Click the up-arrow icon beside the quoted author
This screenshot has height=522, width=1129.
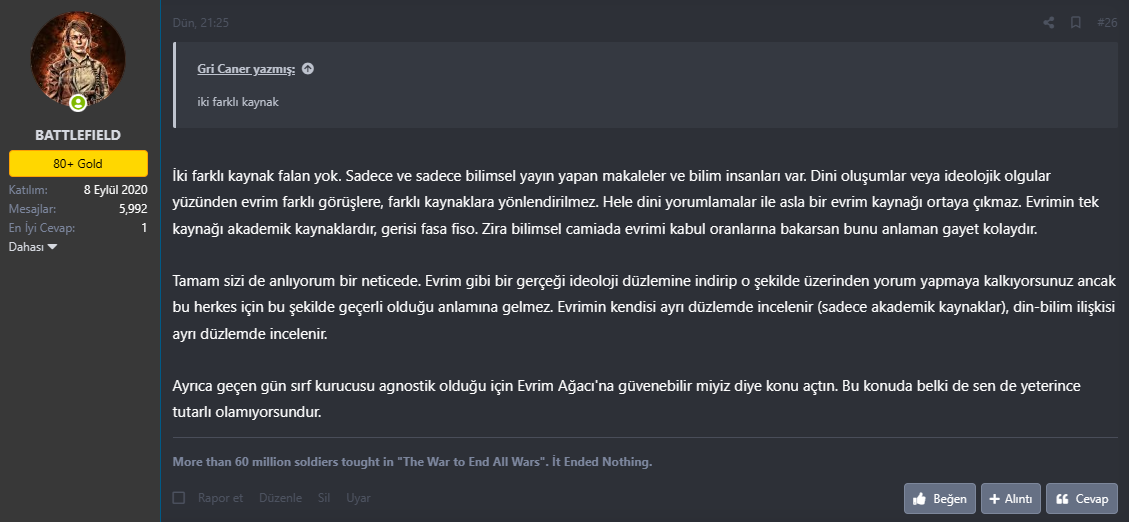tap(308, 69)
